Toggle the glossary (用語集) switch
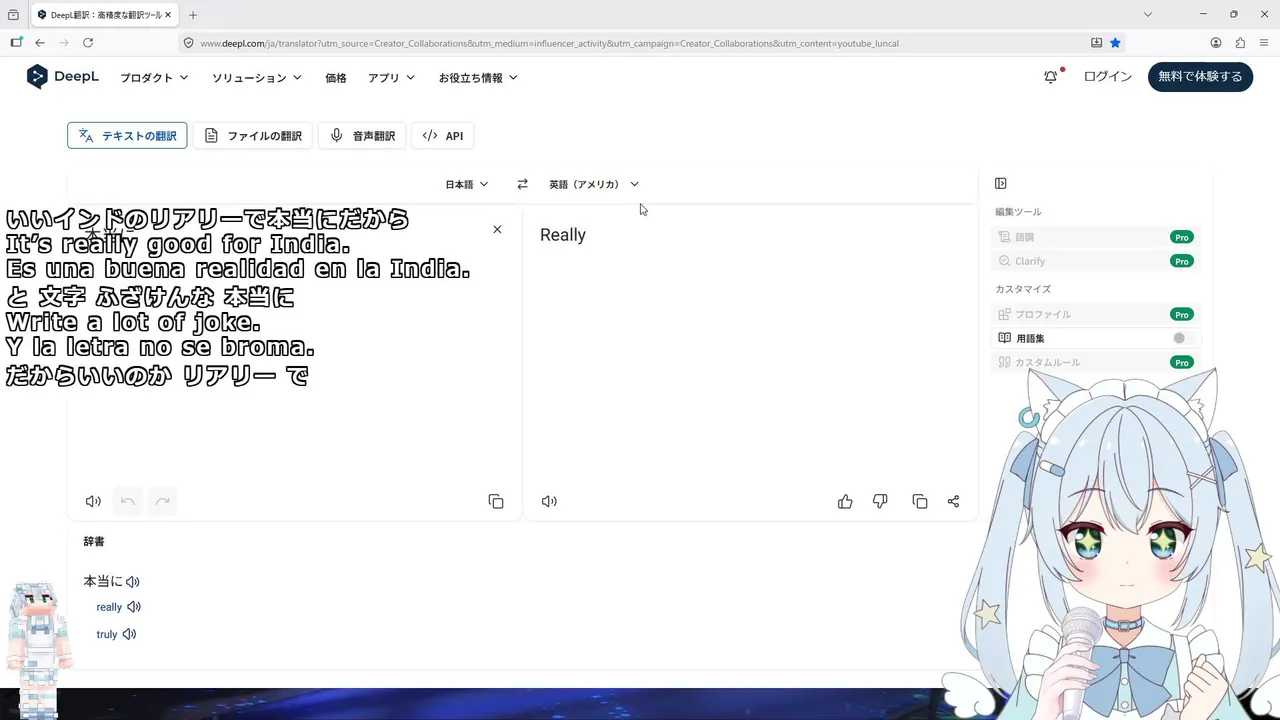Image resolution: width=1280 pixels, height=720 pixels. pos(1185,338)
